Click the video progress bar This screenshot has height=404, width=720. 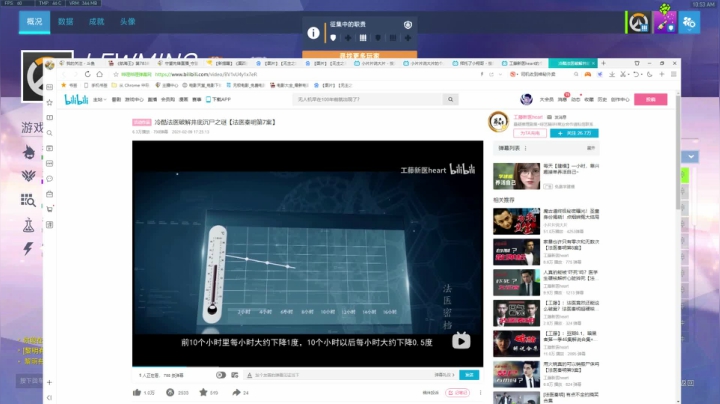(307, 366)
